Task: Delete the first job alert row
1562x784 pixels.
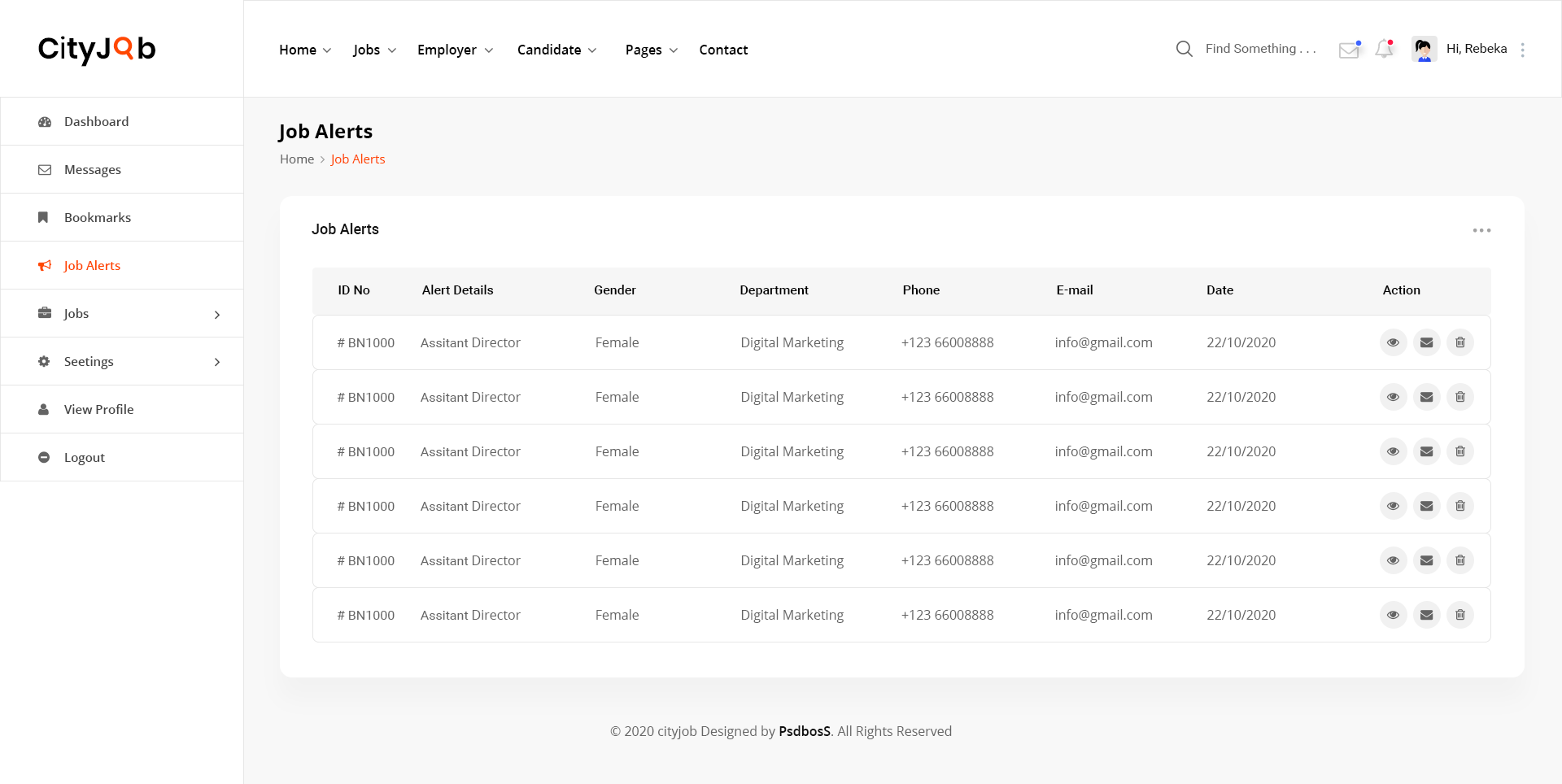Action: tap(1459, 342)
